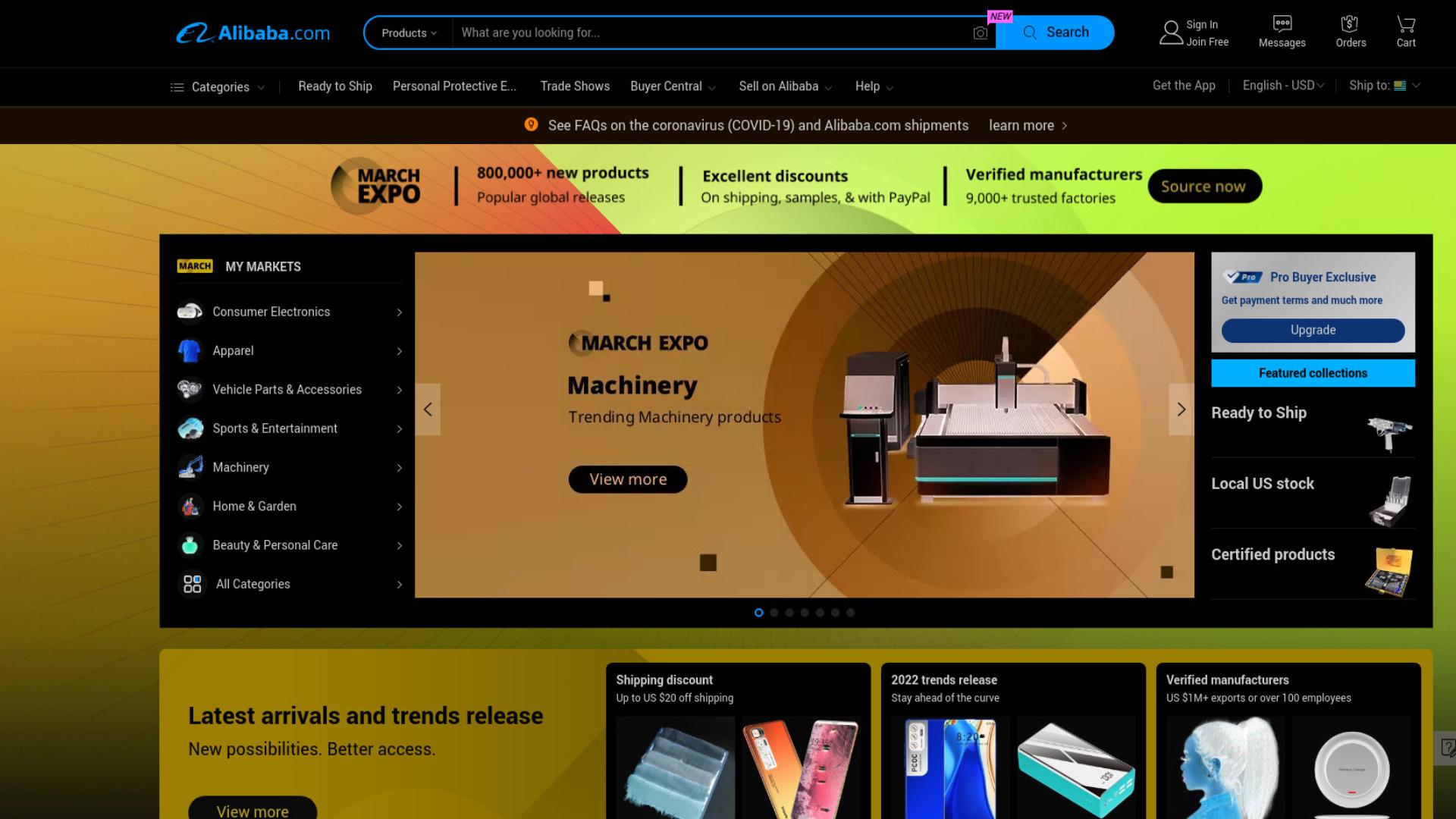This screenshot has height=819, width=1456.
Task: Select the last carousel indicator dot
Action: 850,613
